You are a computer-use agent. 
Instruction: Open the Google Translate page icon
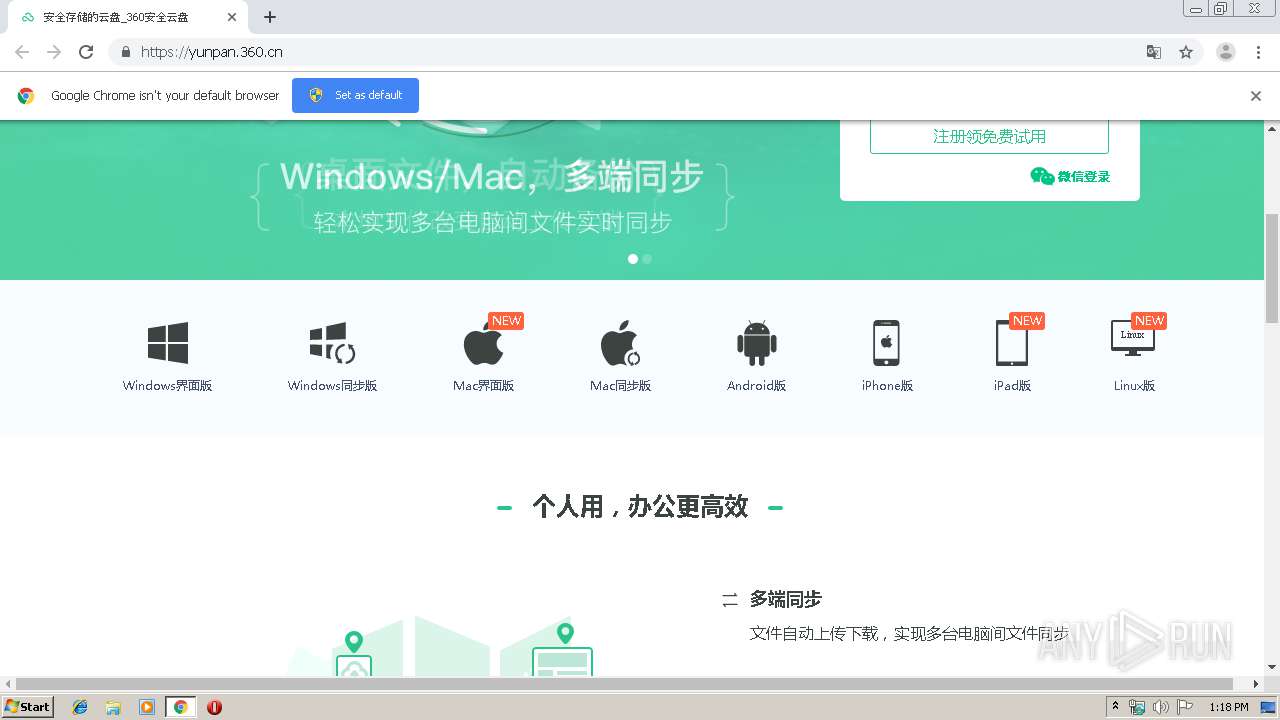point(1153,52)
